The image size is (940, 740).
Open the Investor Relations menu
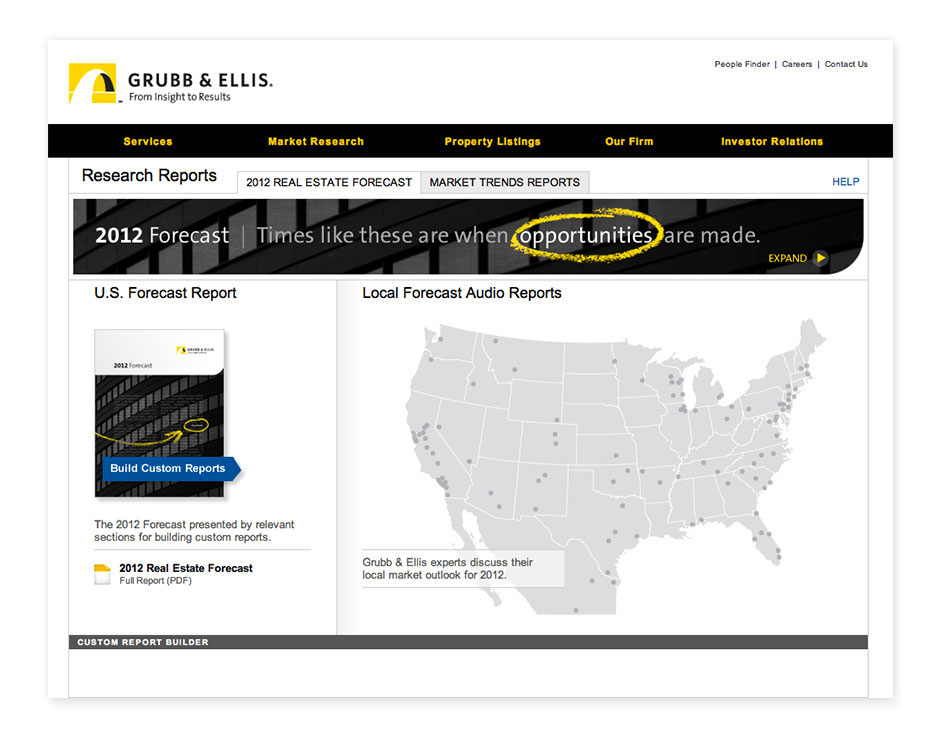[772, 142]
